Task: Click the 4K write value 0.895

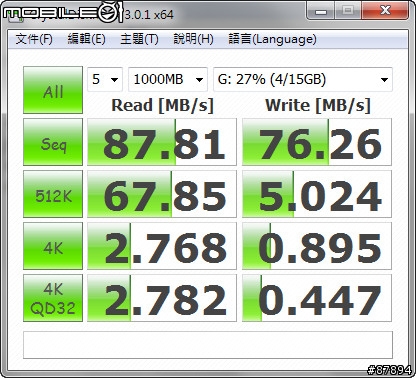Action: point(317,246)
